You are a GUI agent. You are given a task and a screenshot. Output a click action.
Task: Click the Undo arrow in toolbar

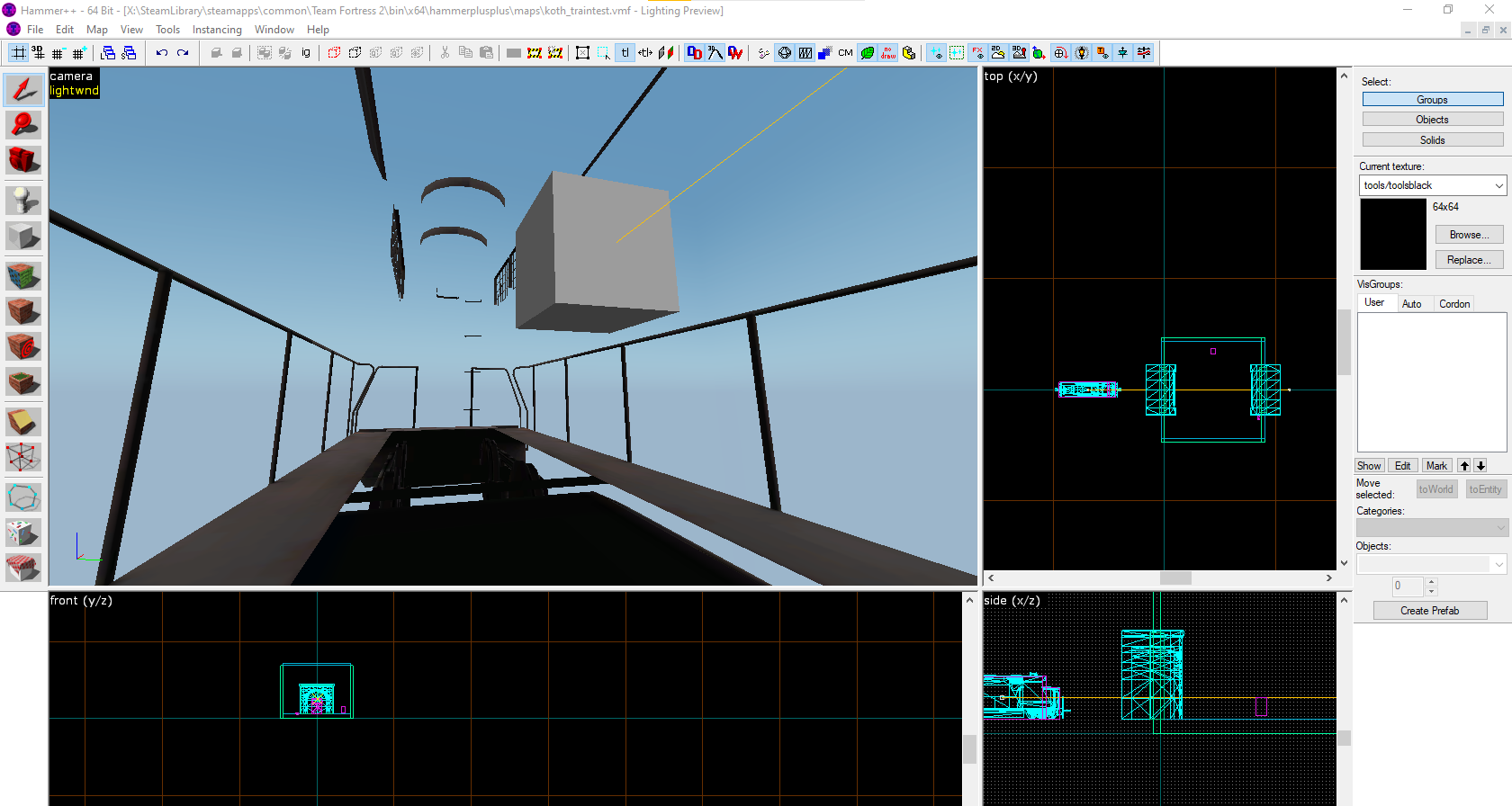coord(161,53)
